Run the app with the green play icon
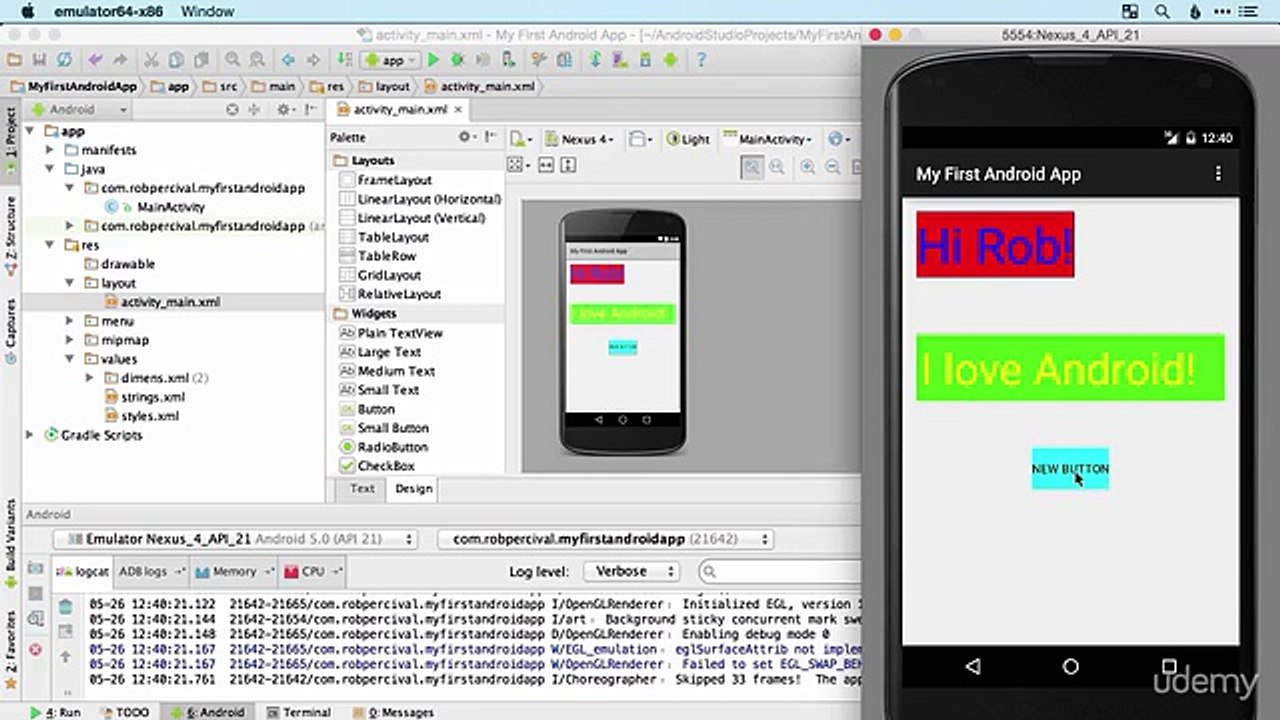1280x720 pixels. pyautogui.click(x=433, y=60)
